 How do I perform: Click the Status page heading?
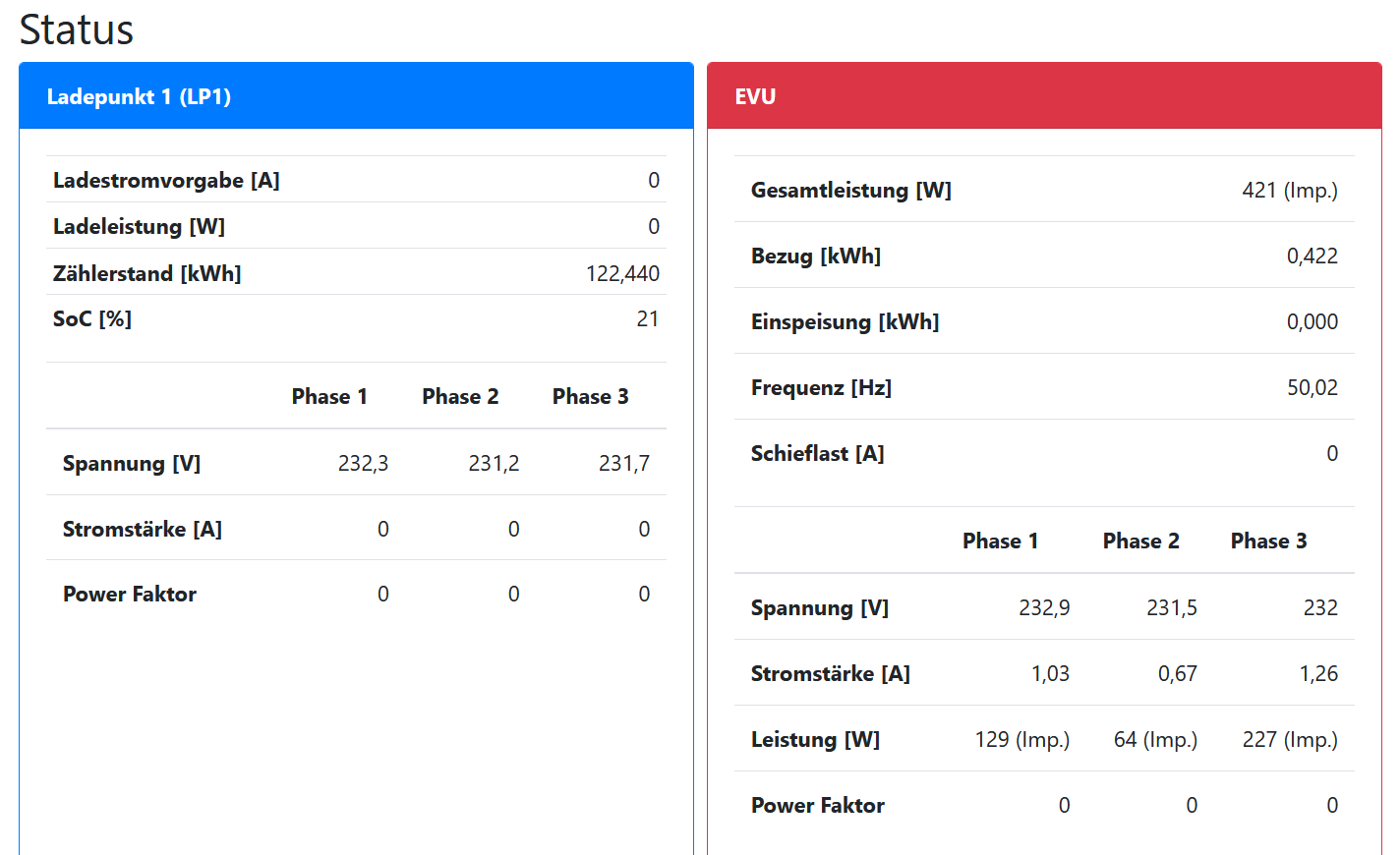pos(77,29)
